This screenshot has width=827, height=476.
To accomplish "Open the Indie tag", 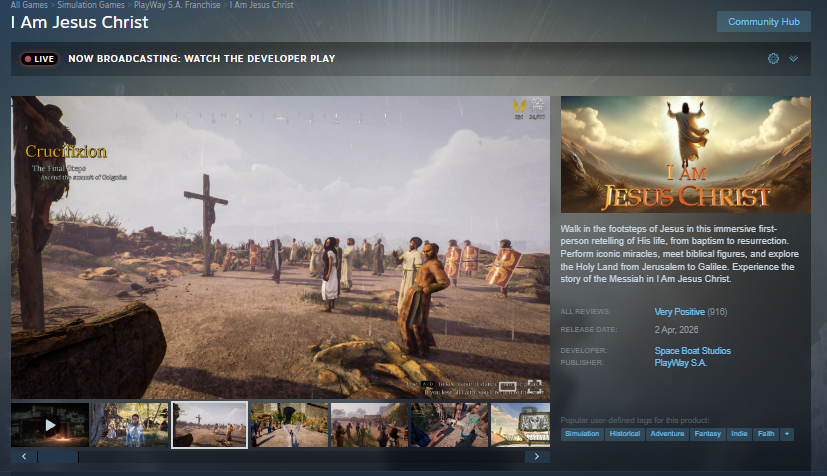I will [739, 434].
